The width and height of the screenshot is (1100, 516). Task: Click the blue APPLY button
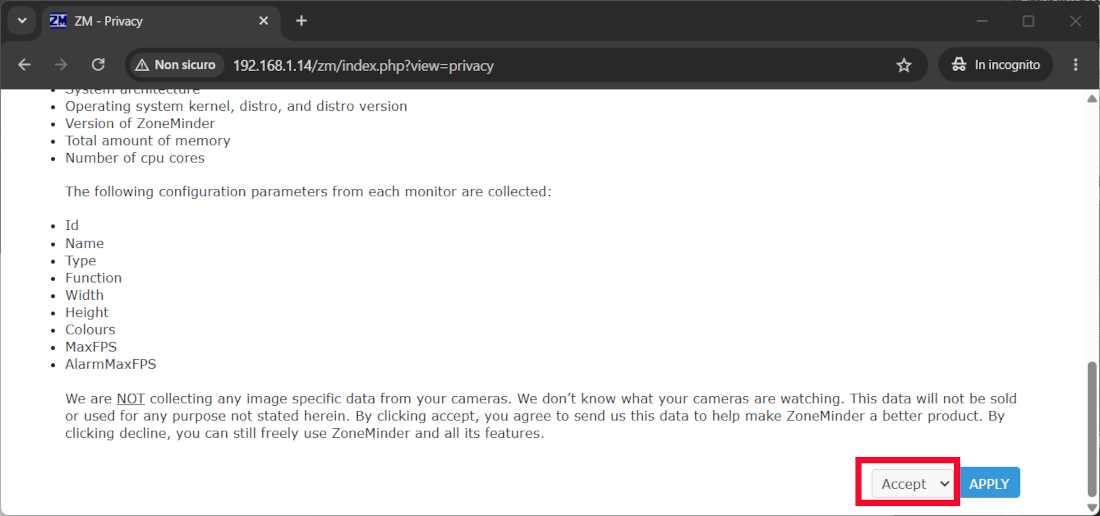[x=989, y=483]
